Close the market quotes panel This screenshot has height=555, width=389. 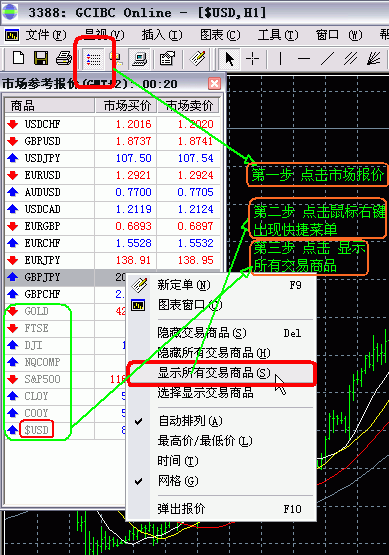click(x=214, y=84)
